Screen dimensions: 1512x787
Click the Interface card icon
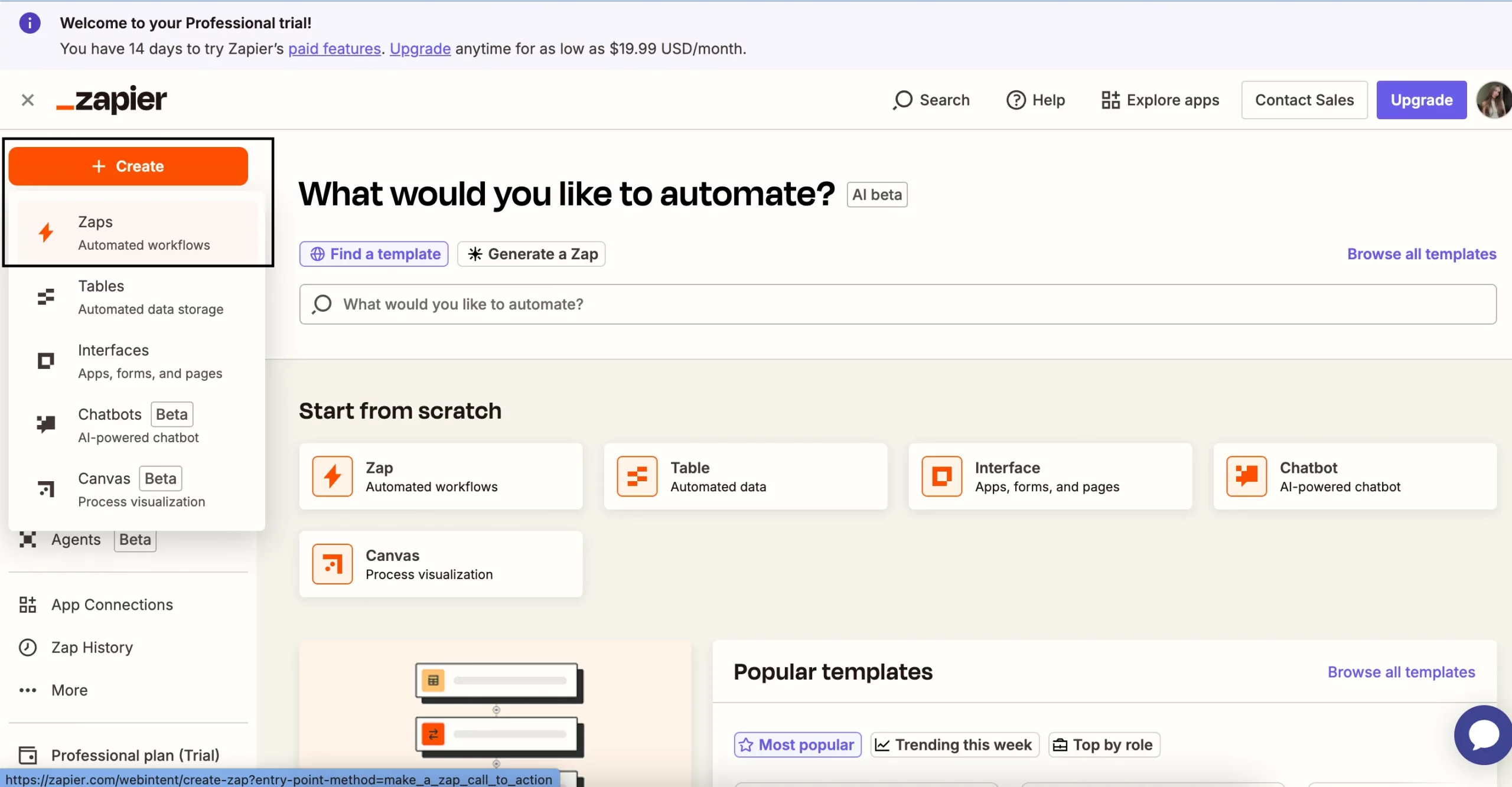click(942, 476)
